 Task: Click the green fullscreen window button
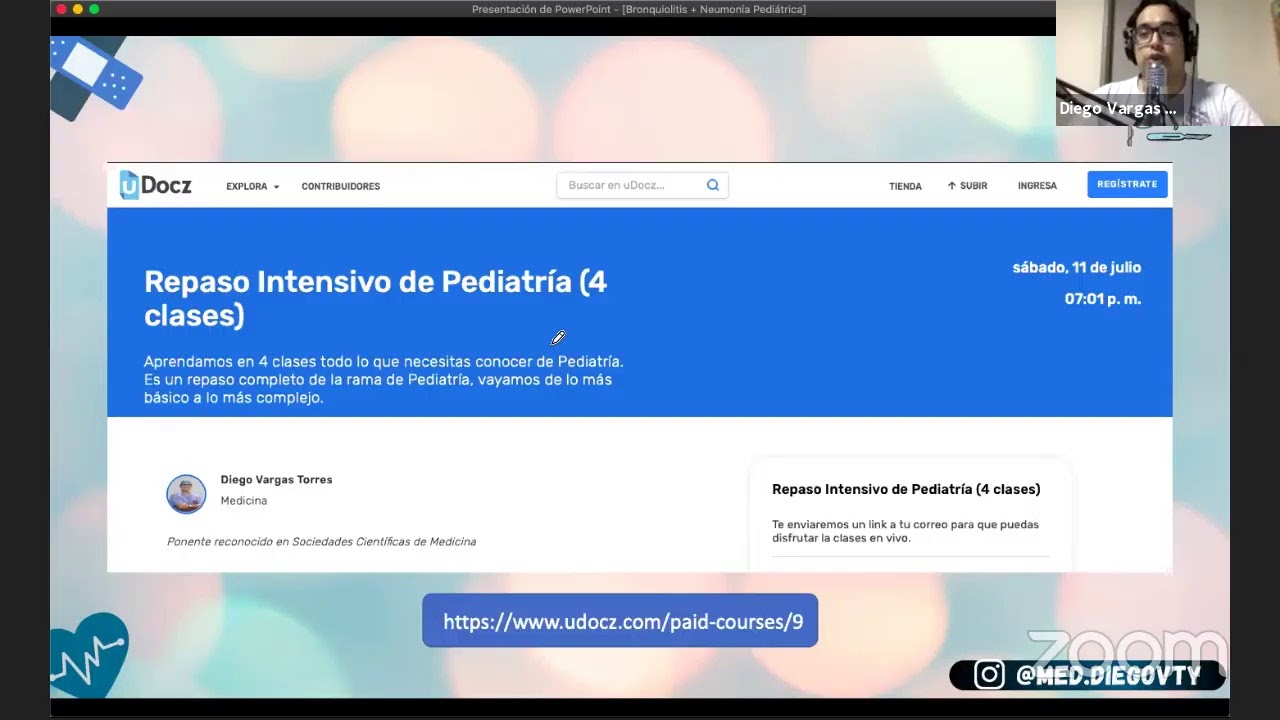tap(94, 9)
